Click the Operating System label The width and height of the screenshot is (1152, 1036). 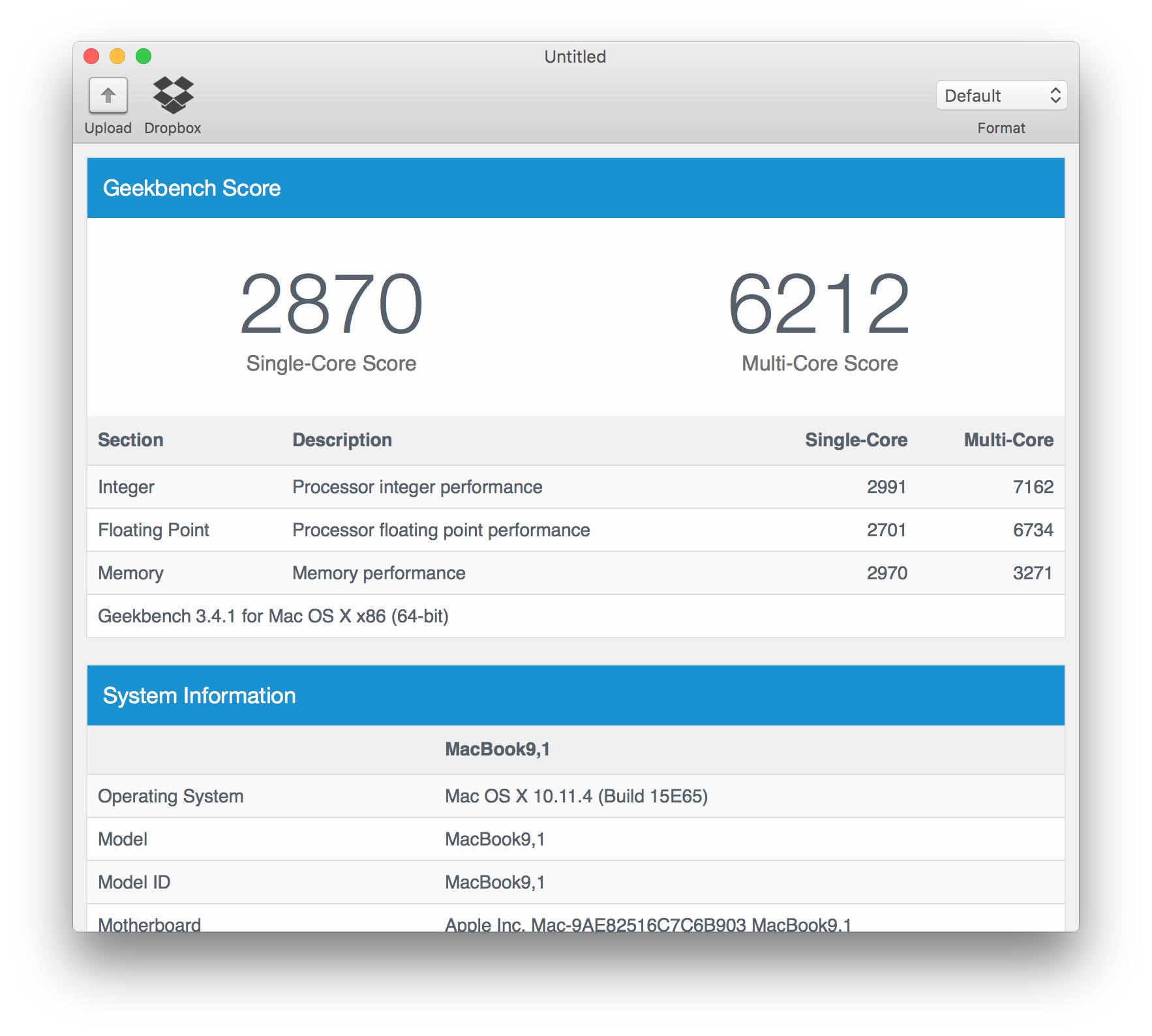(171, 797)
